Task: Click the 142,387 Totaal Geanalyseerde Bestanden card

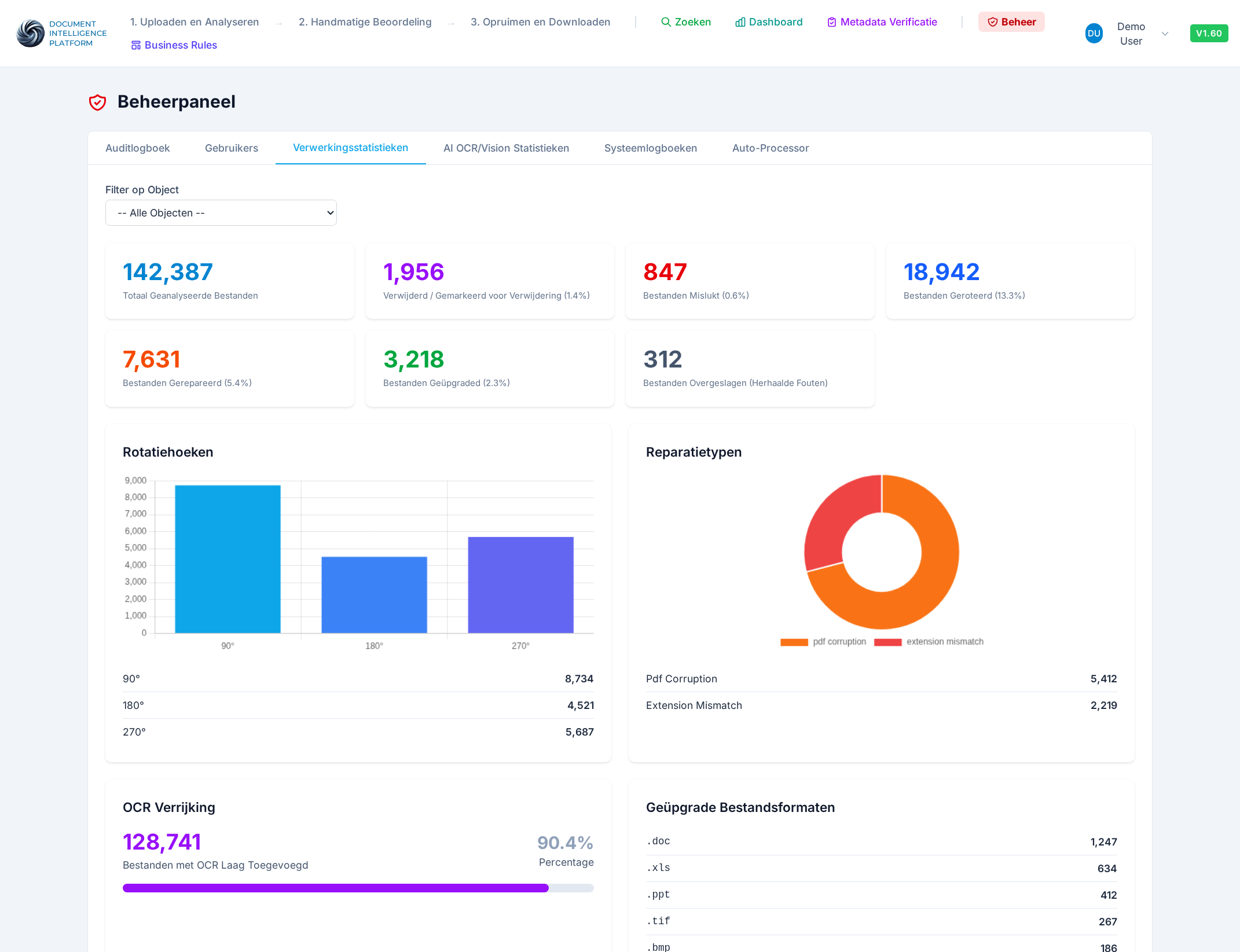Action: pyautogui.click(x=230, y=281)
